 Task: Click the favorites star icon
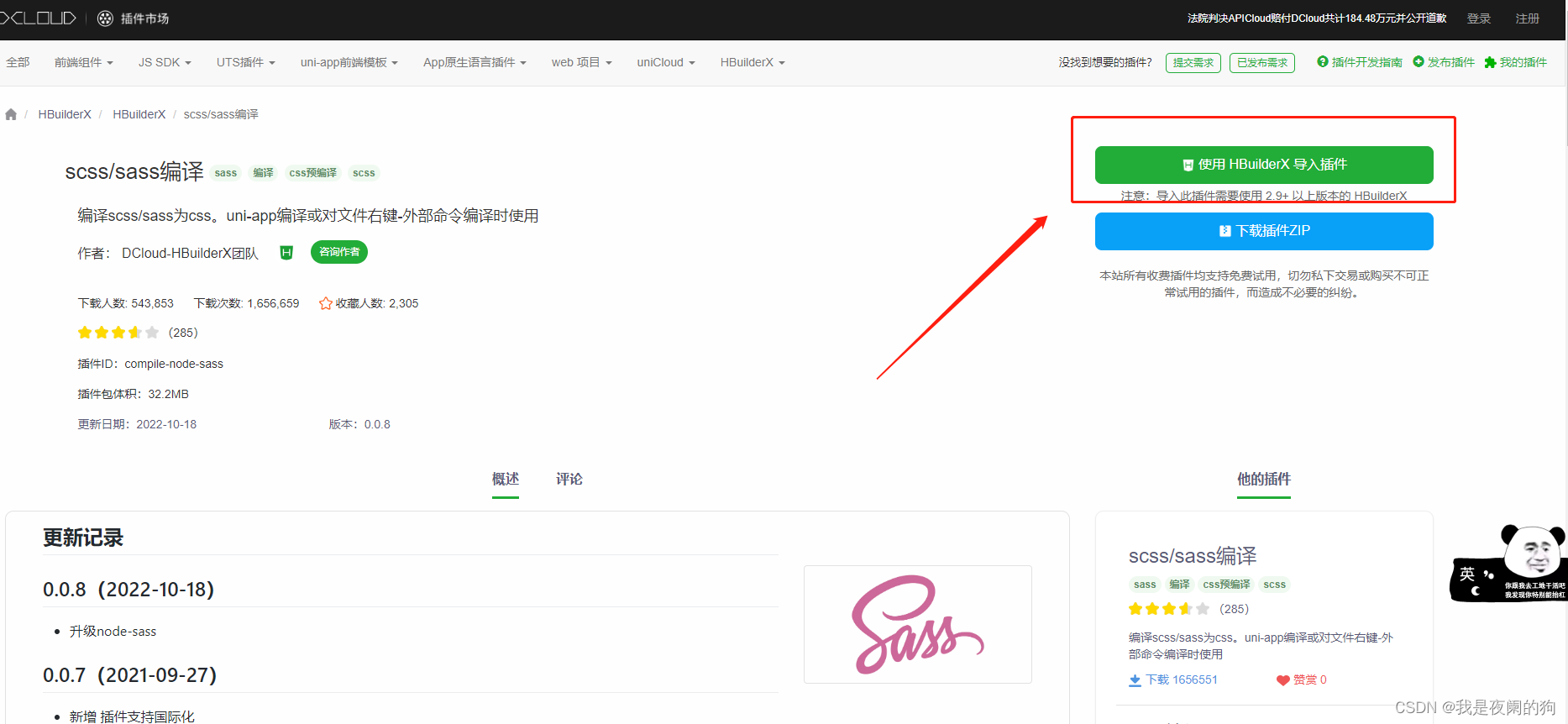326,303
